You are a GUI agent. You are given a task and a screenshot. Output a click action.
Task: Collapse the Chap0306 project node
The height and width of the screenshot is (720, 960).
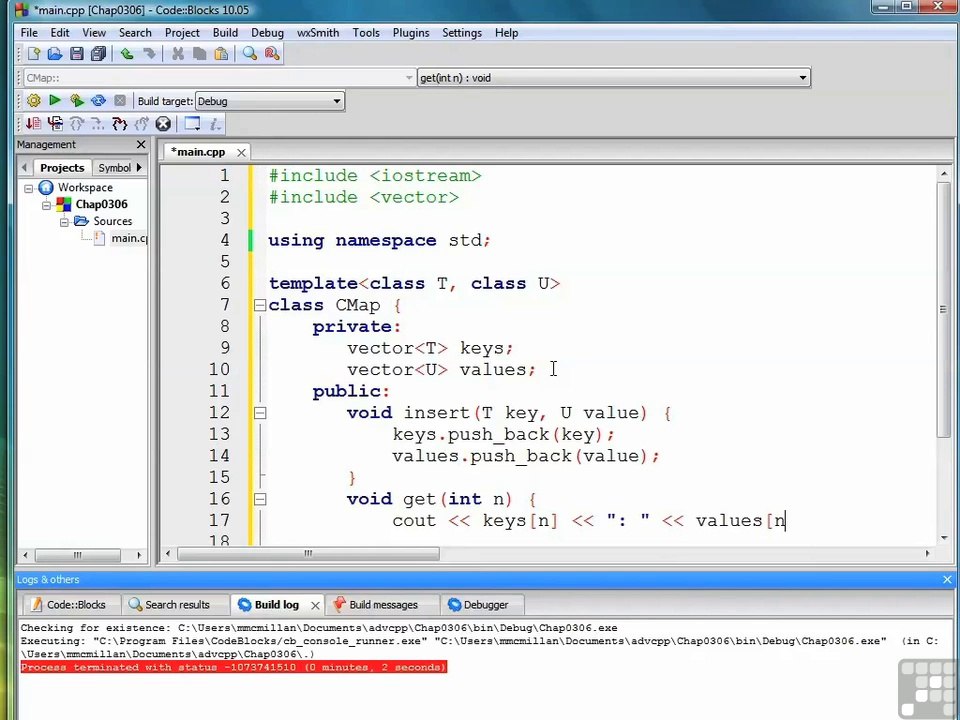(x=46, y=205)
